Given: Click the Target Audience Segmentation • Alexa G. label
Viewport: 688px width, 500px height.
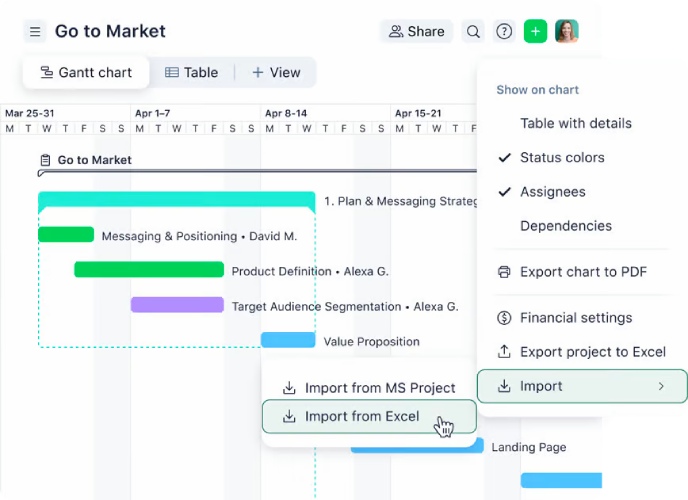Looking at the screenshot, I should 345,307.
